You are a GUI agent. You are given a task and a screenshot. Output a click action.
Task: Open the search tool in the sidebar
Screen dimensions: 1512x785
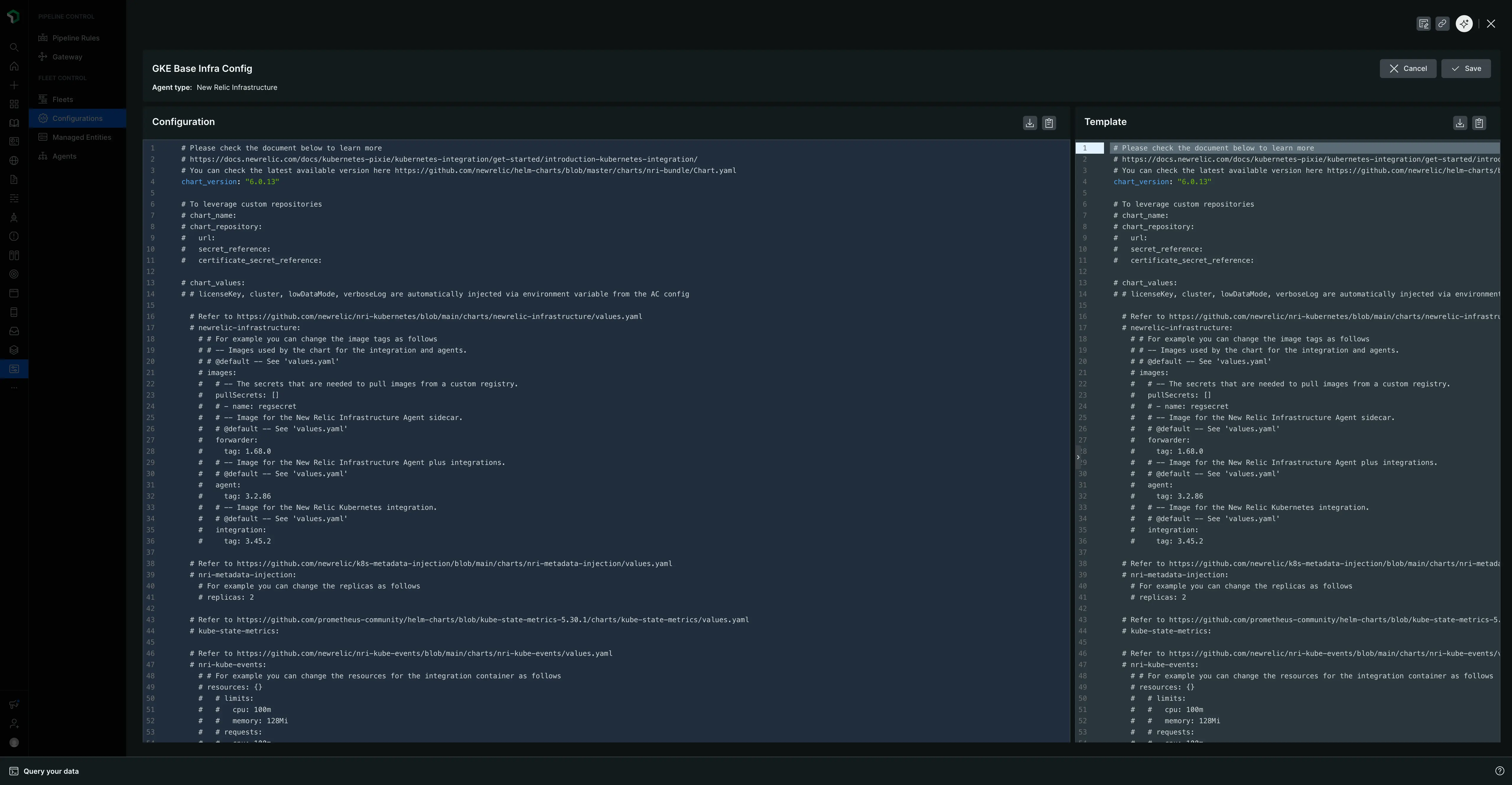[x=14, y=48]
